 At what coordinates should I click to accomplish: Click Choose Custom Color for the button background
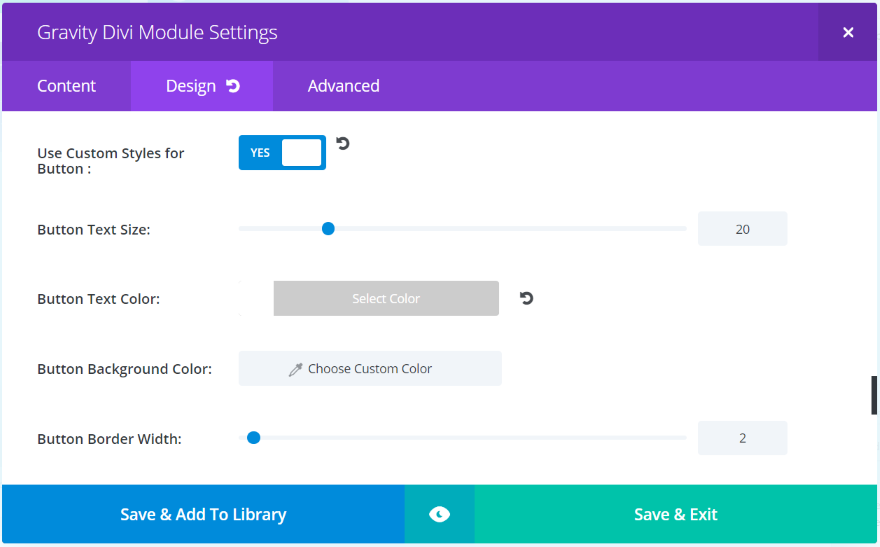tap(370, 369)
